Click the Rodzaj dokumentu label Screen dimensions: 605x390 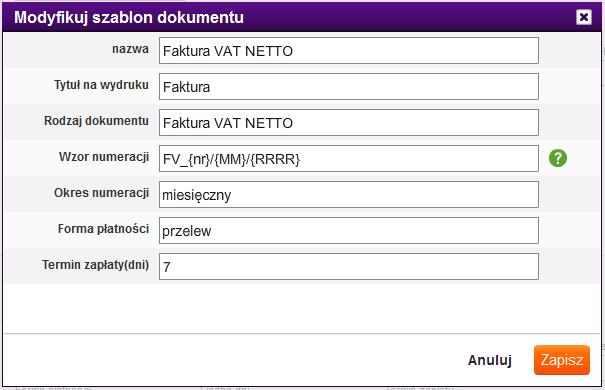96,121
